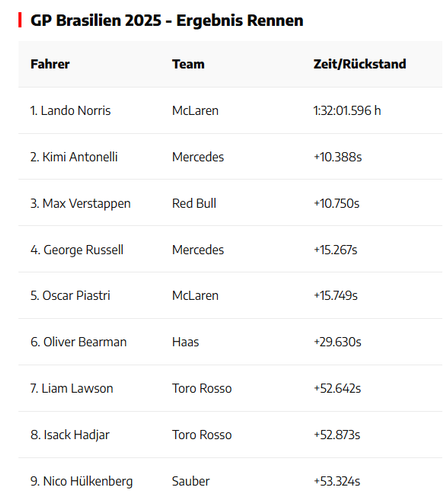
Task: Click the Zeit/Rückstand column header
Action: (360, 64)
